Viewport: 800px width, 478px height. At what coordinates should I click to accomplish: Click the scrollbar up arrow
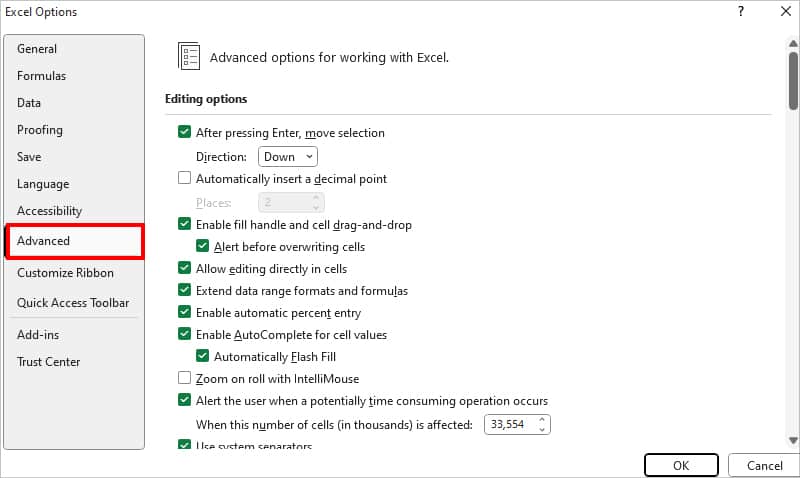click(793, 45)
